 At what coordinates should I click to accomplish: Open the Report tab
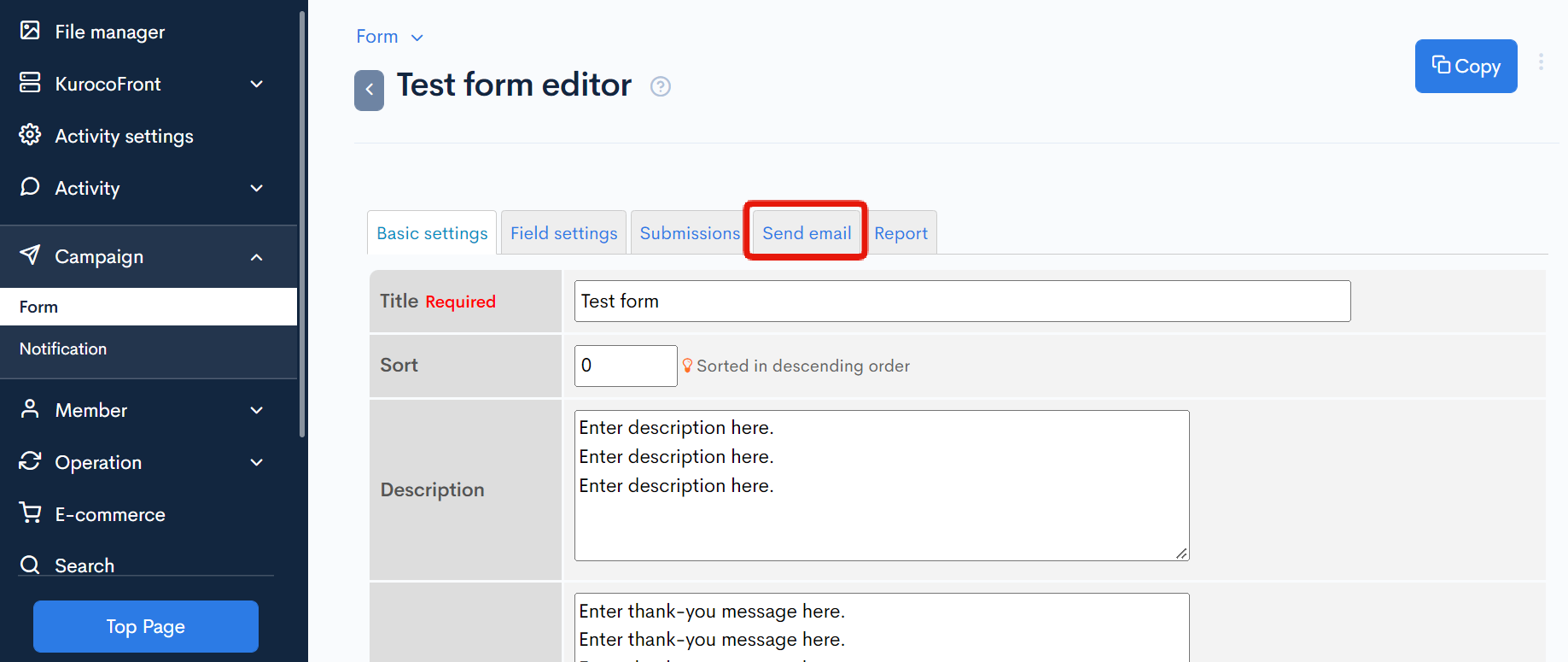click(x=901, y=233)
